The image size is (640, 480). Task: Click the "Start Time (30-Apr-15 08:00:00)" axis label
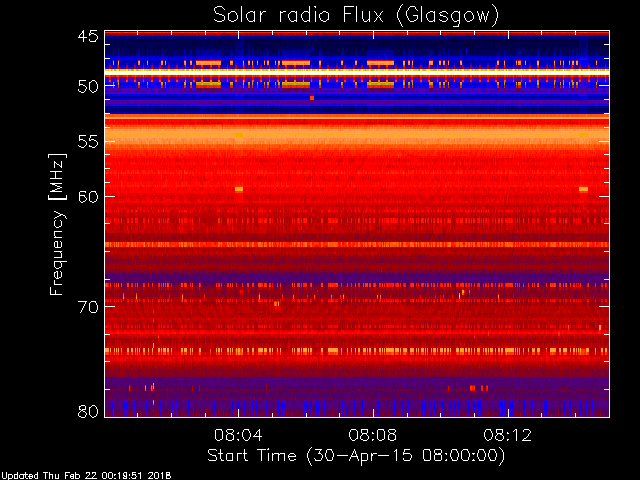point(356,456)
